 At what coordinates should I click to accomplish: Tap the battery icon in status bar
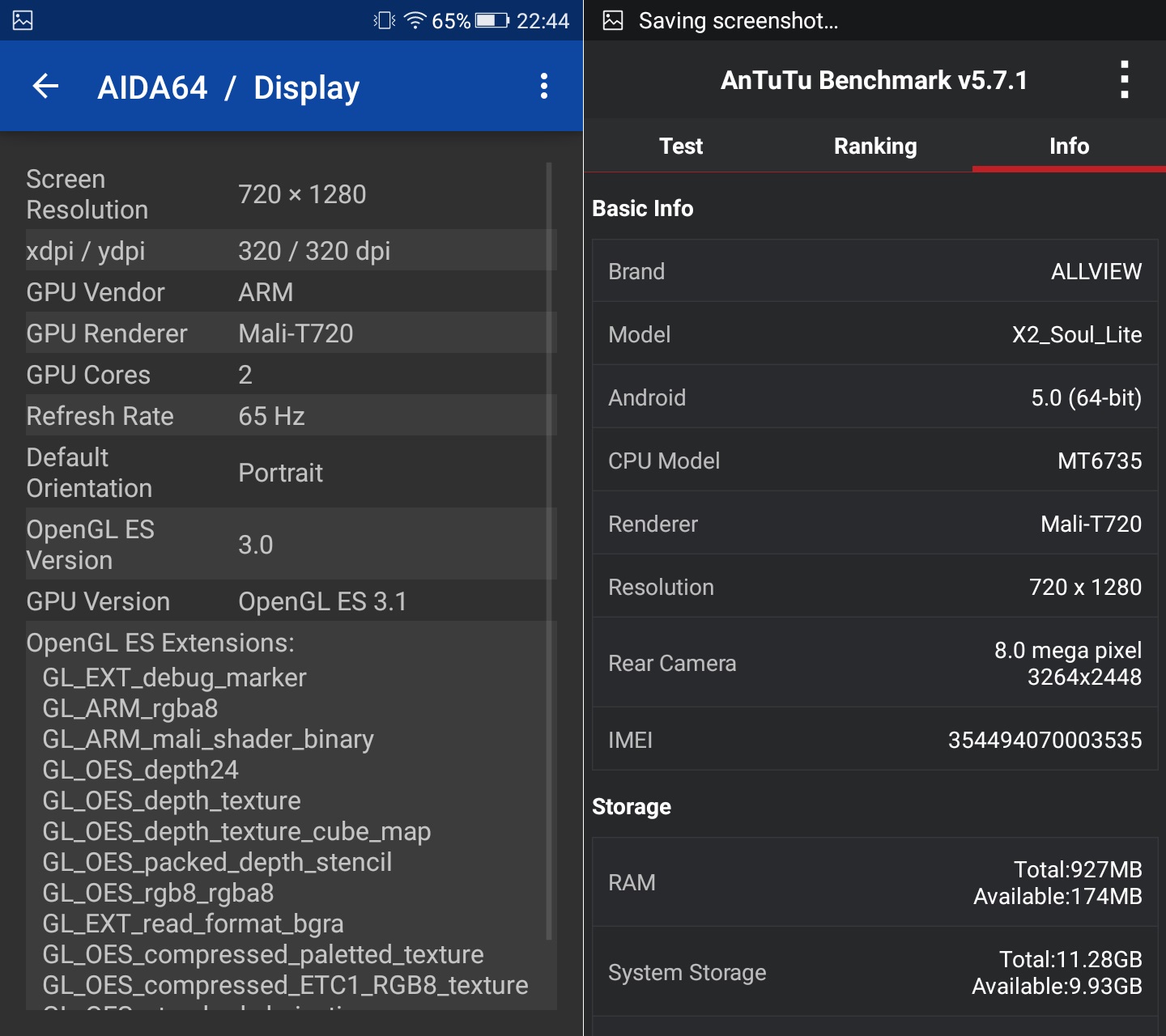tap(492, 20)
